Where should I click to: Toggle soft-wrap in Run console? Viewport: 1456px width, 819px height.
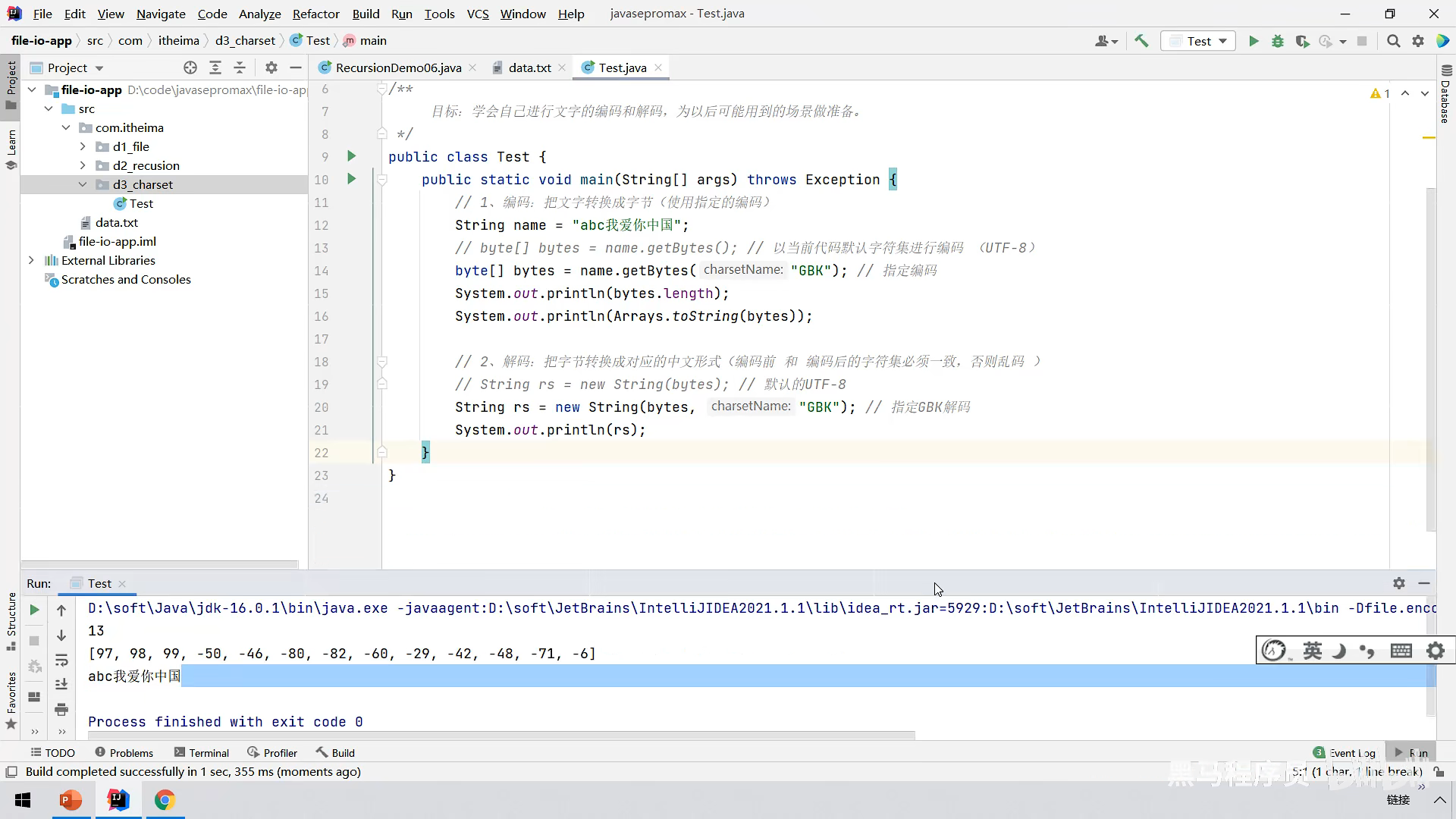[x=61, y=660]
